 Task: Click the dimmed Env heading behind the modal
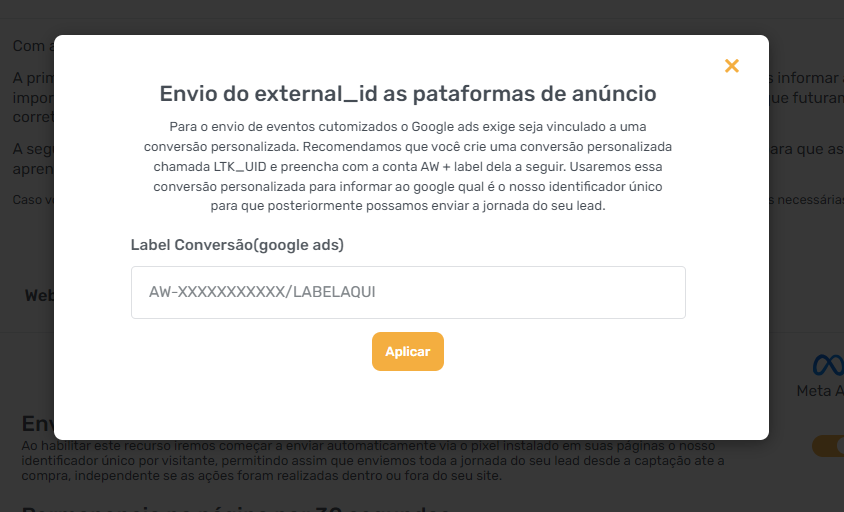point(38,424)
